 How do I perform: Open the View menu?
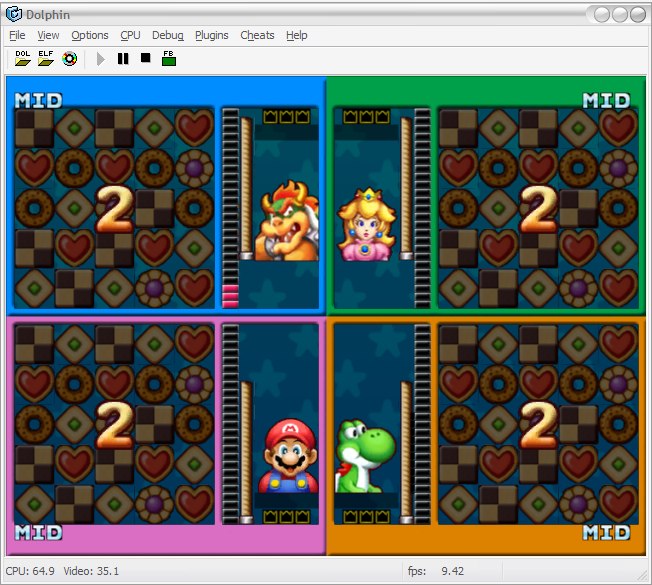48,35
